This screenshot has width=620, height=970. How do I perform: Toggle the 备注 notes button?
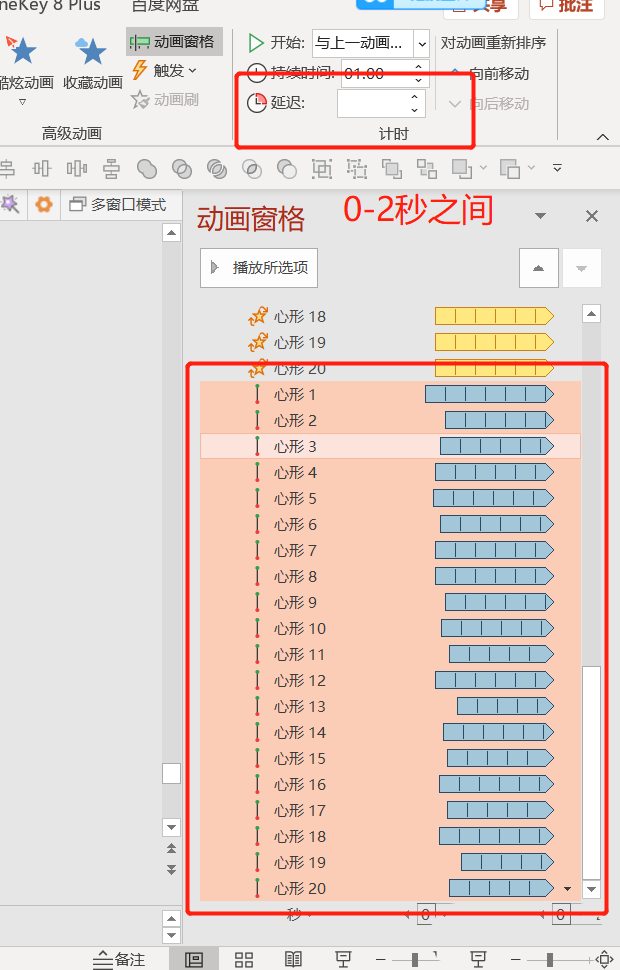(x=119, y=959)
